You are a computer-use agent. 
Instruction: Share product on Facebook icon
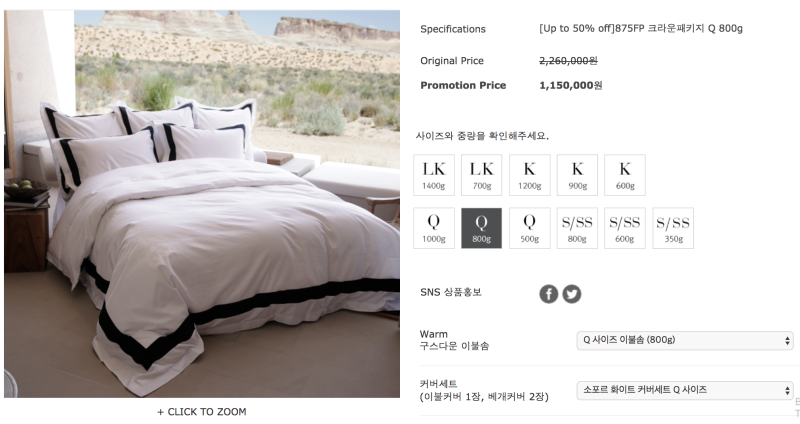(548, 294)
